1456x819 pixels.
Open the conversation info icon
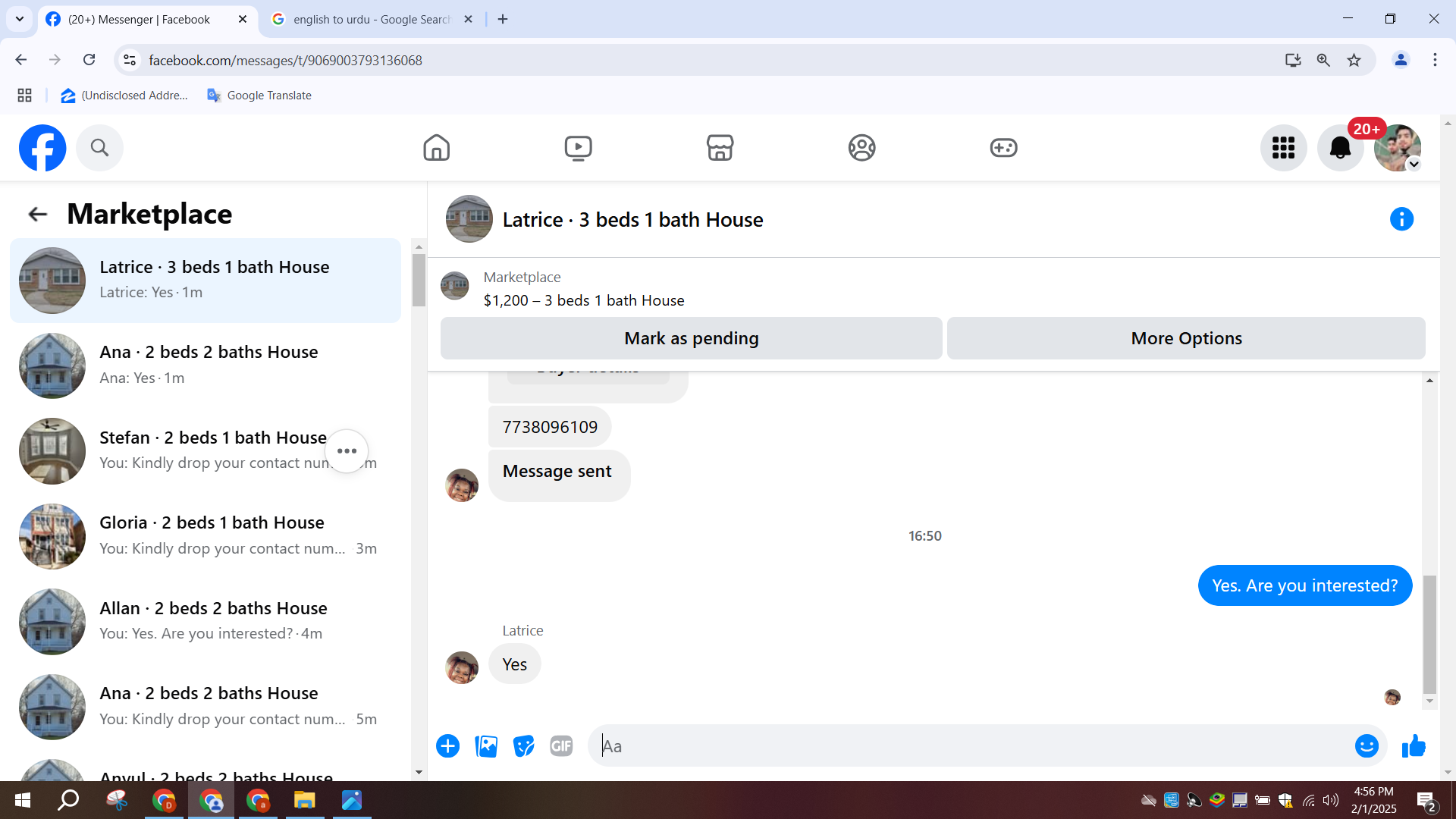coord(1401,219)
